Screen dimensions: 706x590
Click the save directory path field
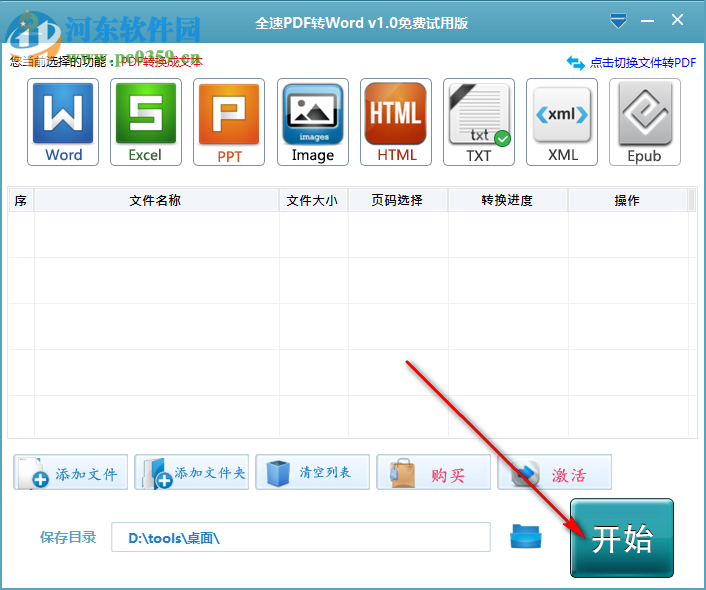(301, 537)
